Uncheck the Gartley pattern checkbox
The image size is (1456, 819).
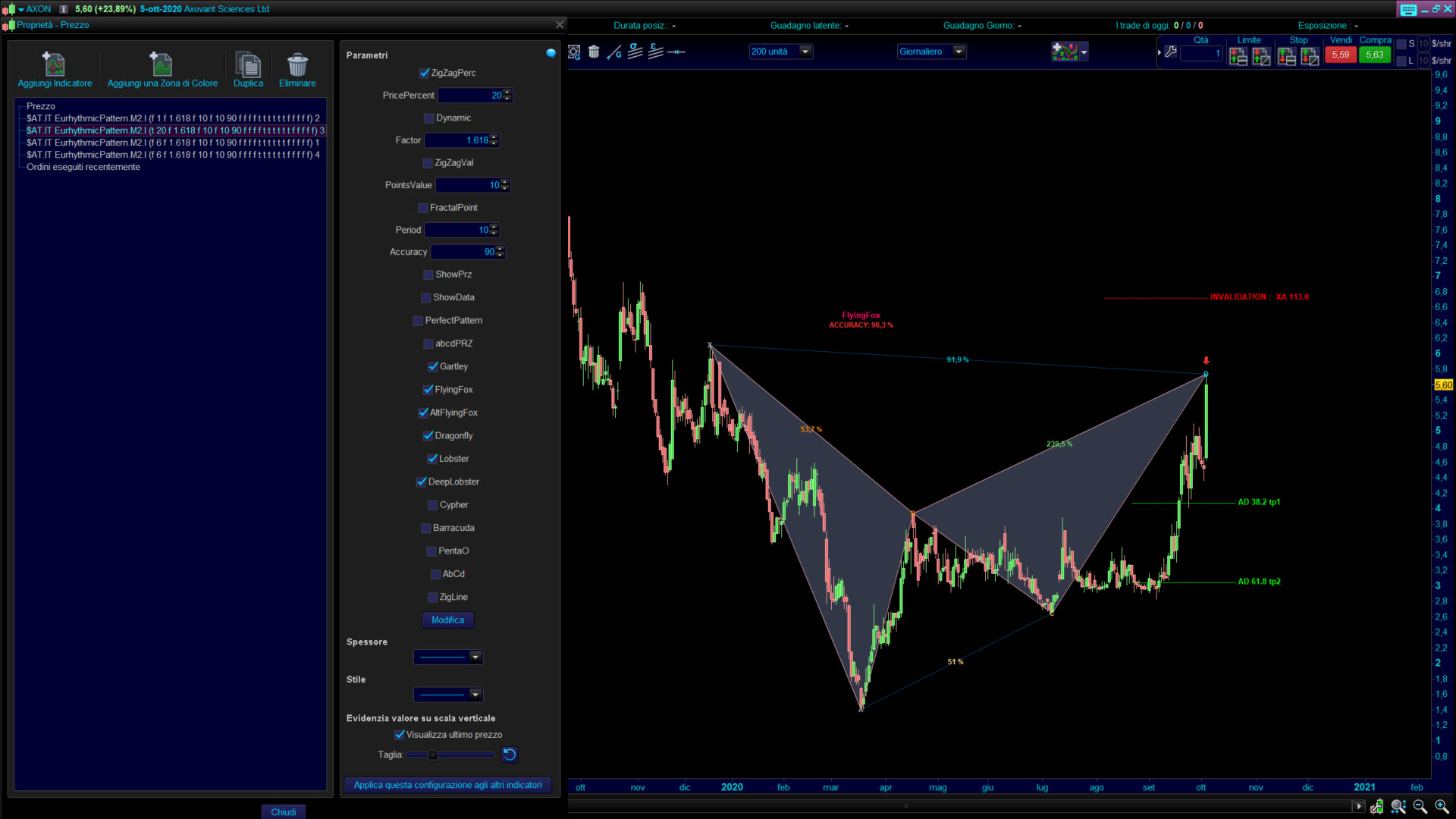coord(433,367)
